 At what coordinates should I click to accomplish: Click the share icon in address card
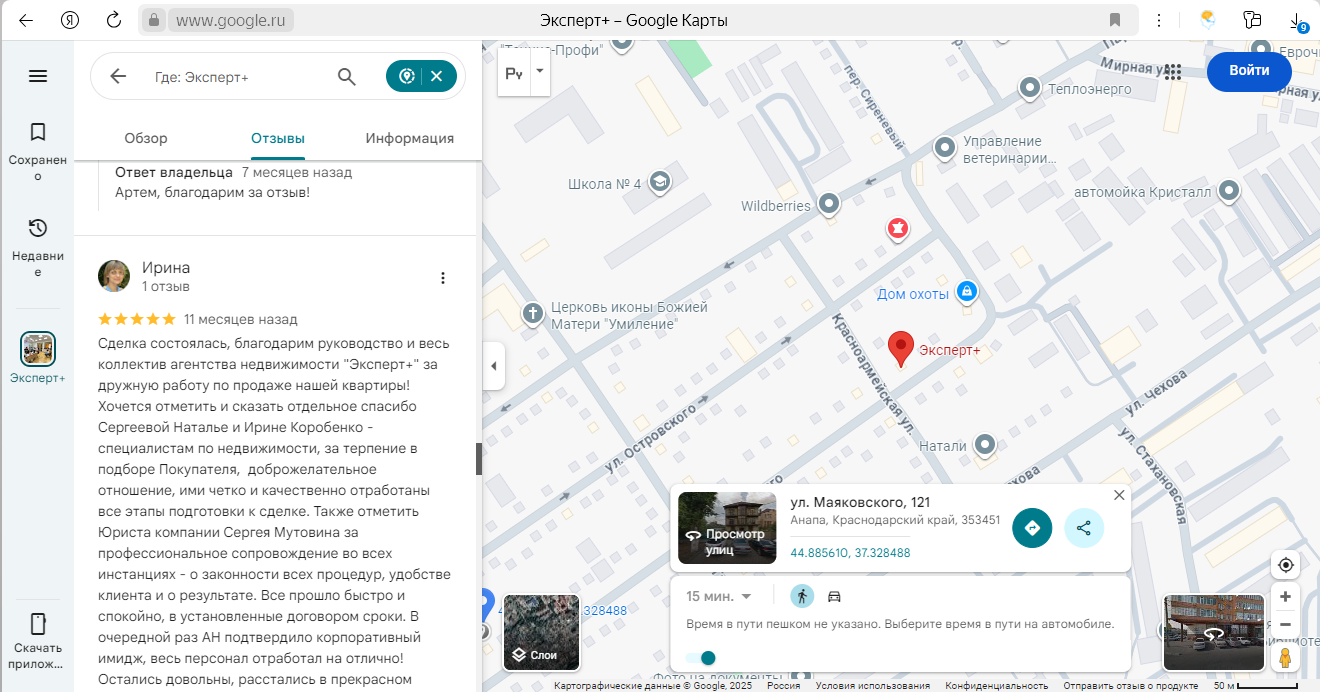pos(1084,528)
